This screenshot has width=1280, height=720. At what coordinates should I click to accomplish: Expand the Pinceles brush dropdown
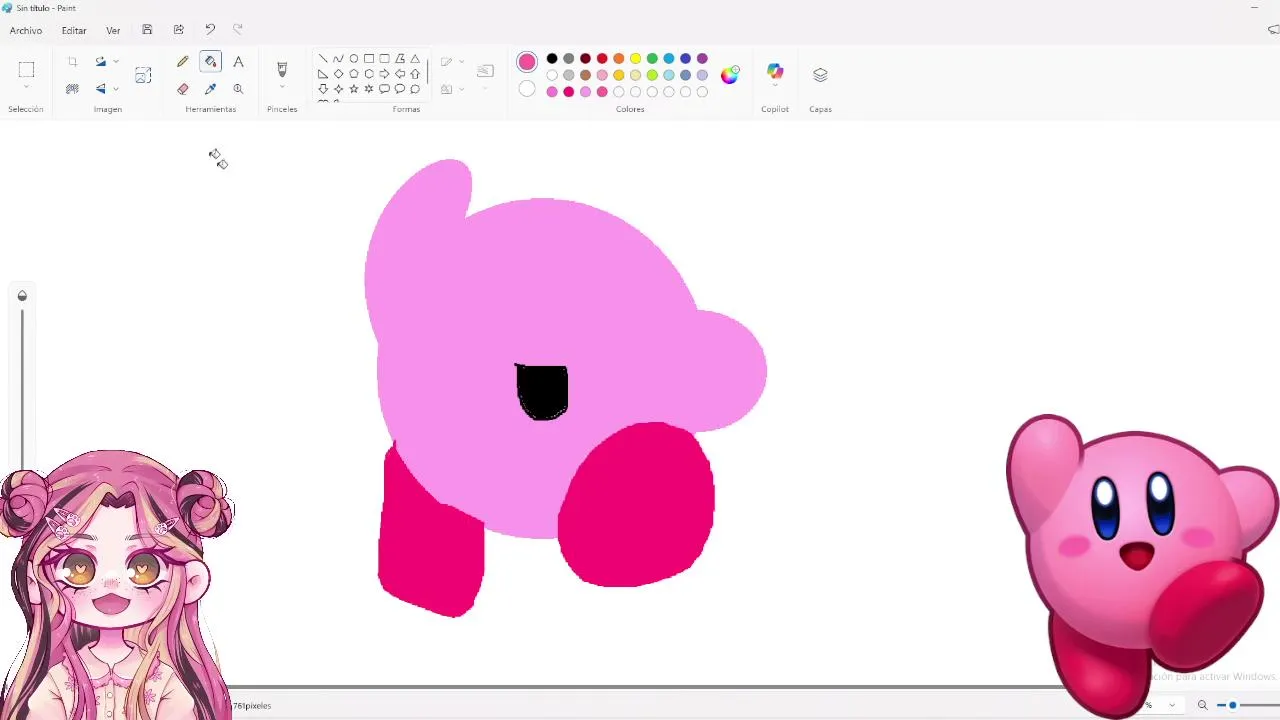(282, 87)
